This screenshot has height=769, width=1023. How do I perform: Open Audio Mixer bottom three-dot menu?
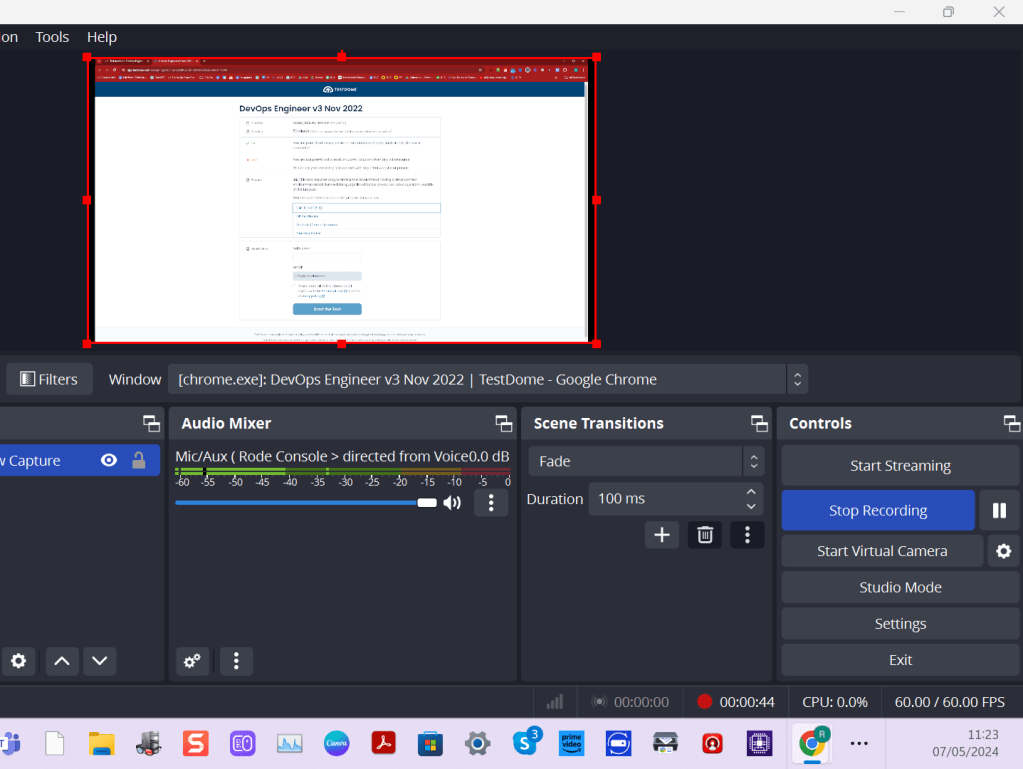point(236,661)
